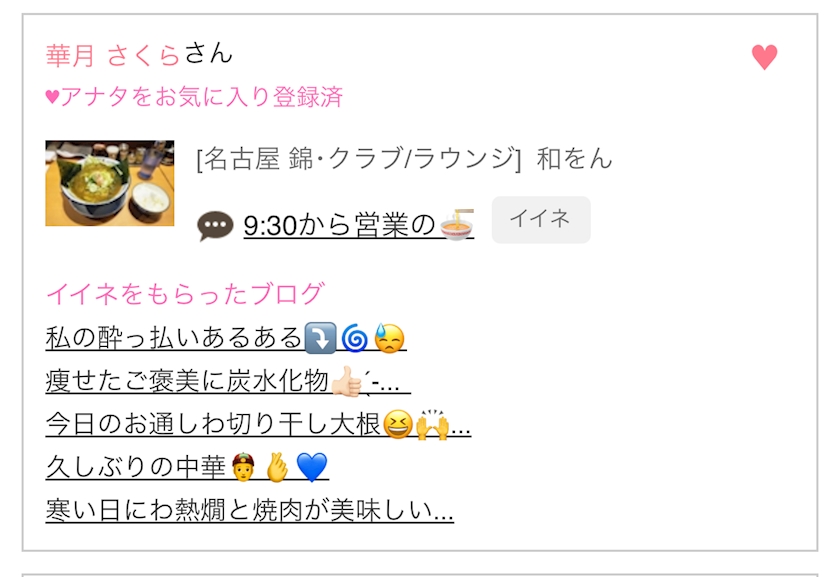840x577 pixels.
Task: Open blog 寒い日にわ熱燗と焼肉が美味しい
Action: click(x=250, y=510)
